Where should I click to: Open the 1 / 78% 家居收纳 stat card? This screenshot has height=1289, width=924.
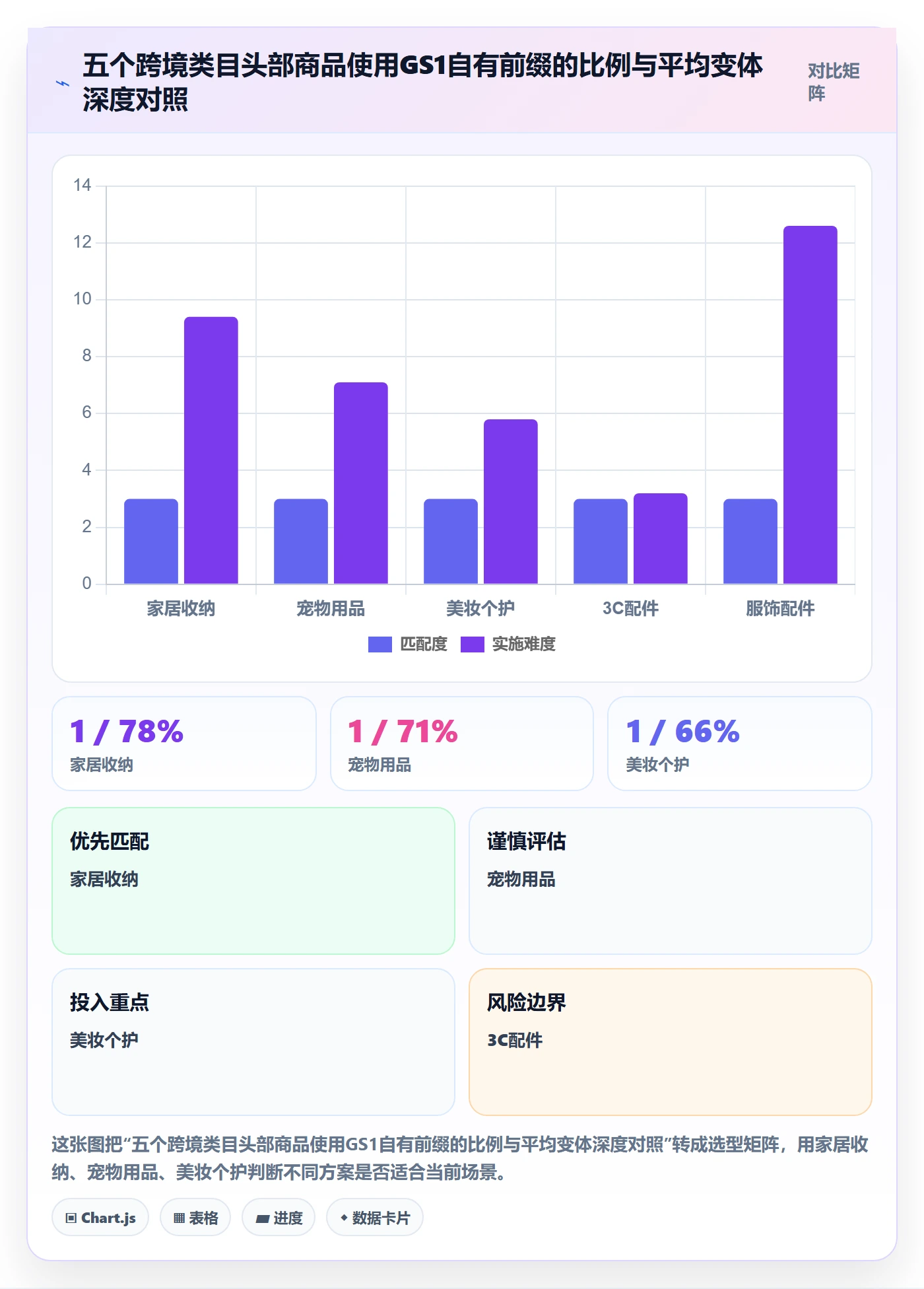coord(184,744)
